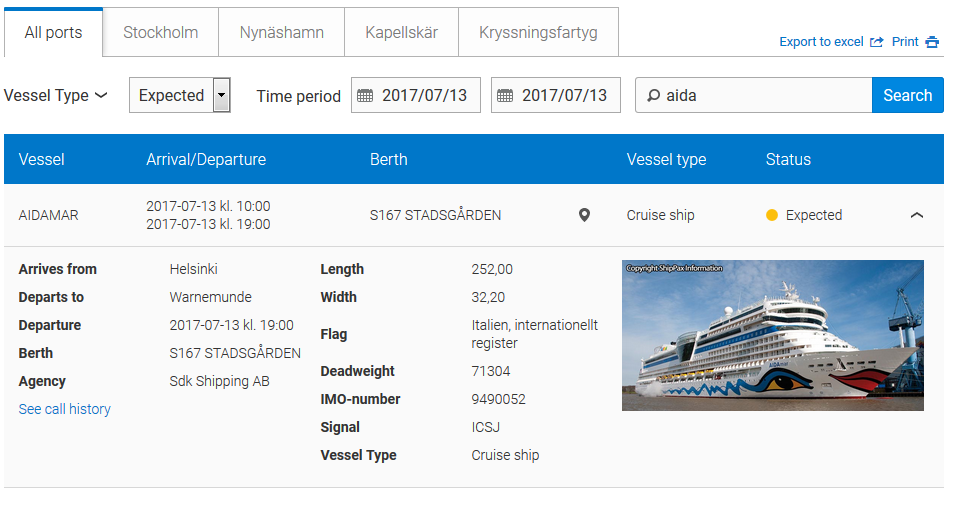
Task: Click the Export to excel link
Action: pyautogui.click(x=821, y=42)
